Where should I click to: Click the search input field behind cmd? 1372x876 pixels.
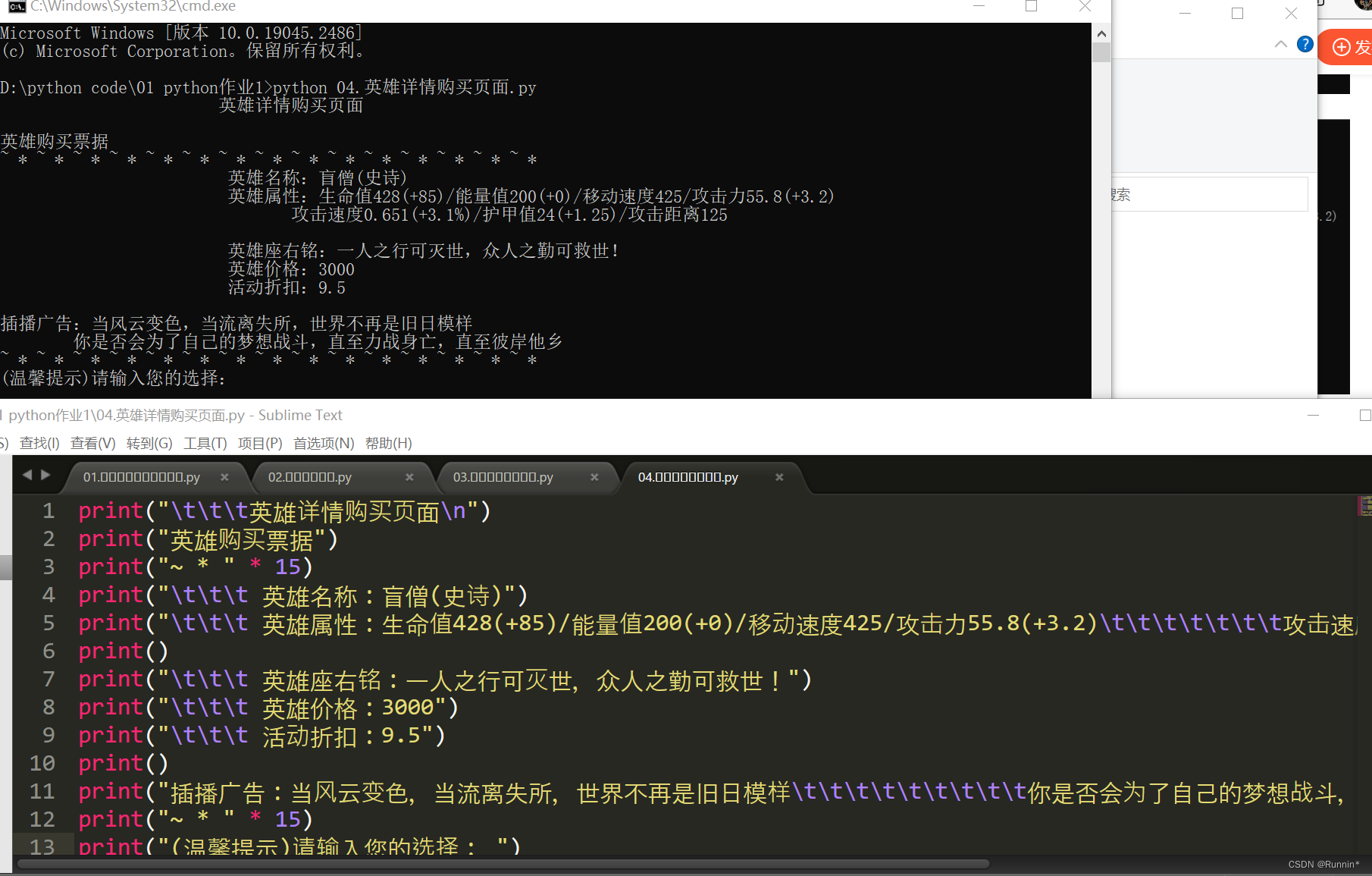tap(1209, 194)
